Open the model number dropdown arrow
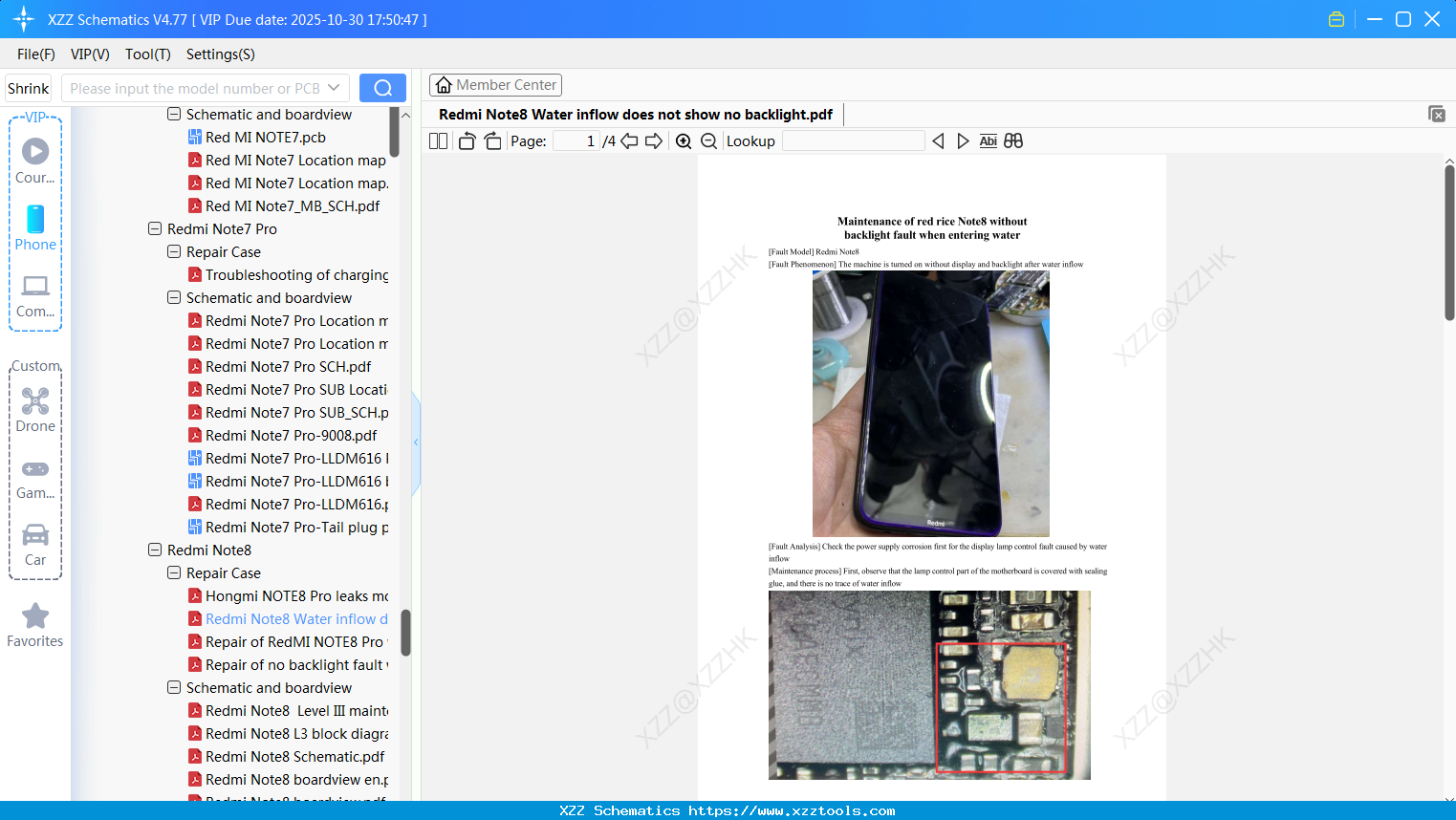 click(334, 88)
